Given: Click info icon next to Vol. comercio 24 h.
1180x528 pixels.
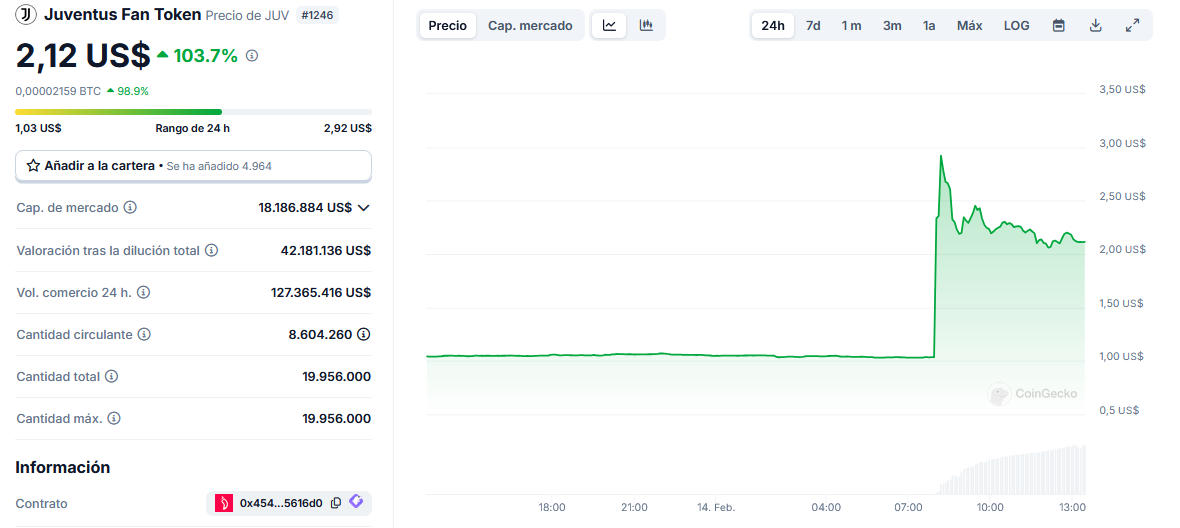Looking at the screenshot, I should click(143, 292).
